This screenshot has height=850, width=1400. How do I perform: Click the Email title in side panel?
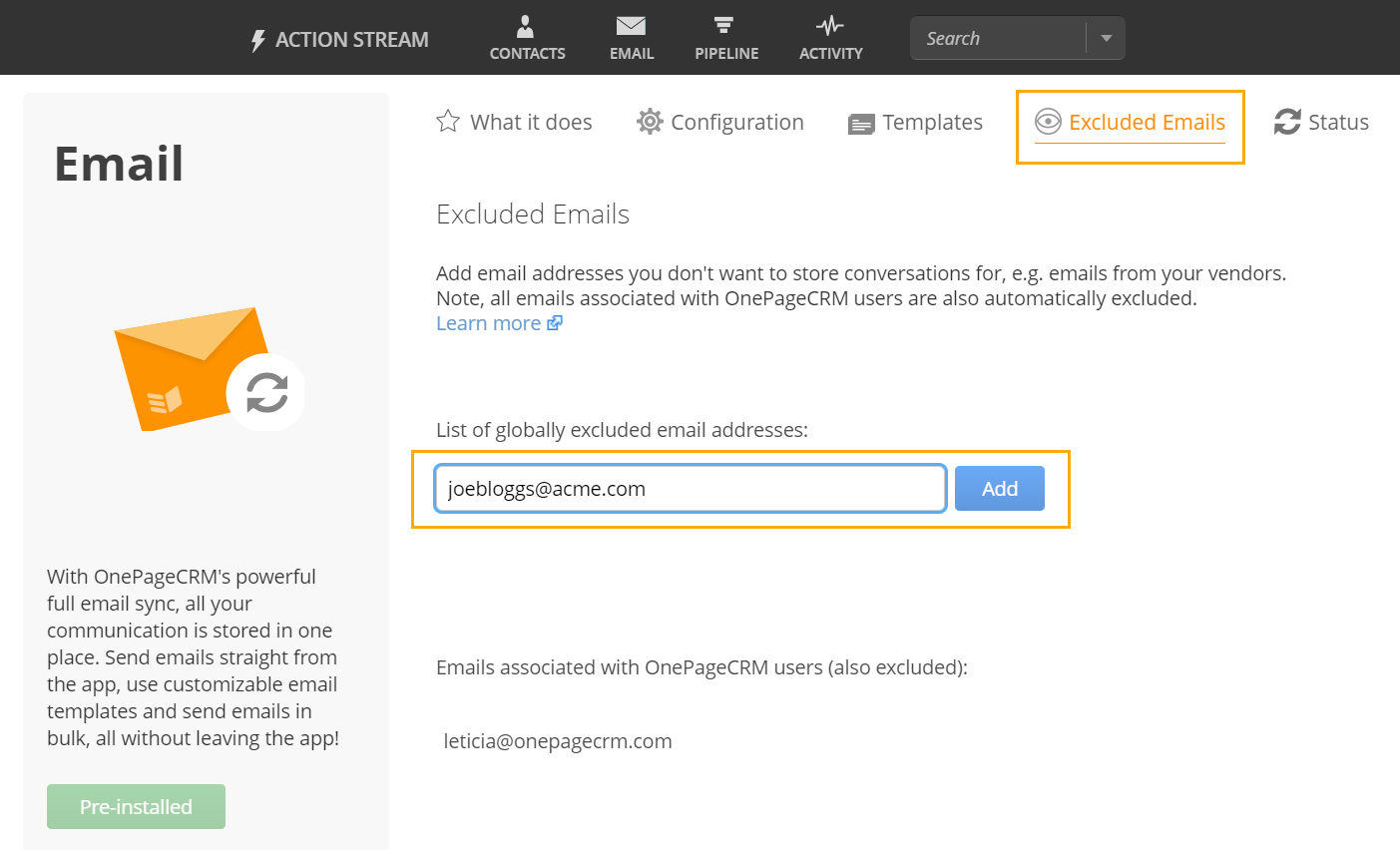point(119,164)
